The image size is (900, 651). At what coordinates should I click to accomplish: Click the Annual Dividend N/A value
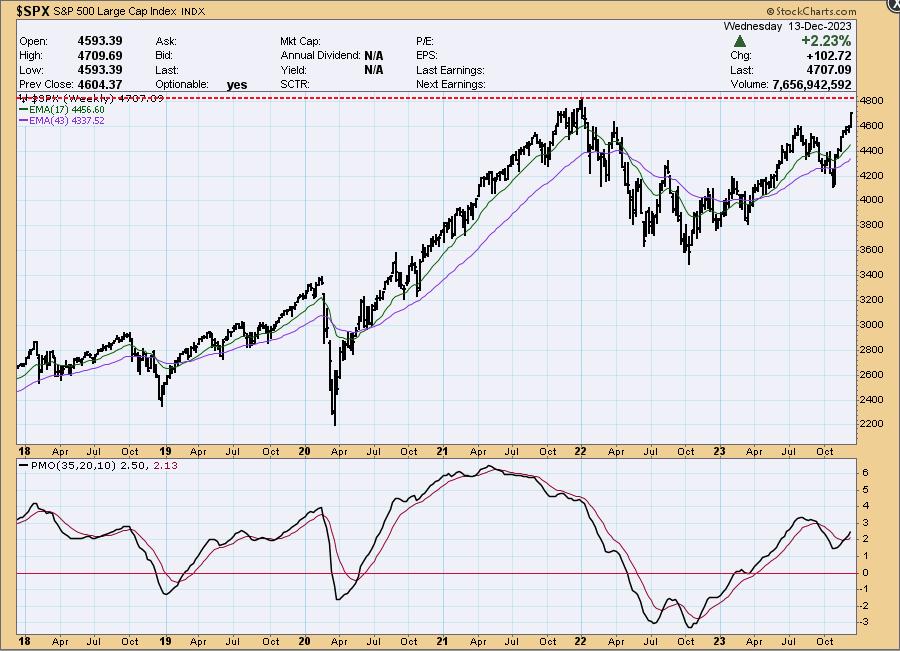pyautogui.click(x=373, y=56)
